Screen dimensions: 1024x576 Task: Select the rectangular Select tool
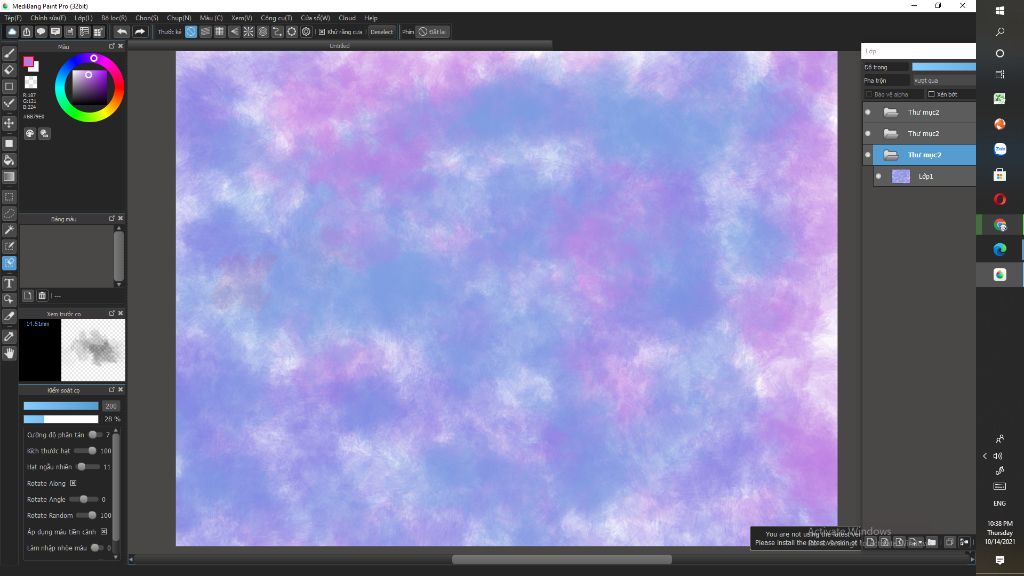coord(9,197)
